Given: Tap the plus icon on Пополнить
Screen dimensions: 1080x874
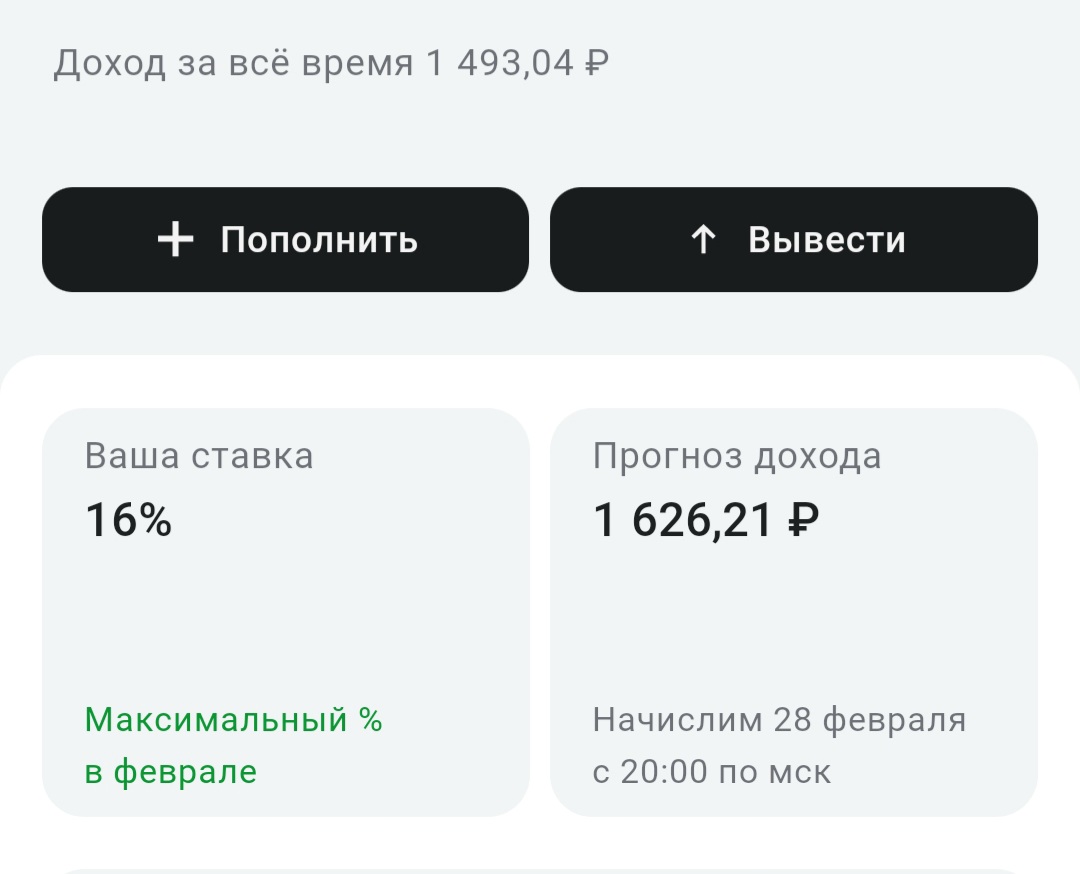Looking at the screenshot, I should pos(176,240).
